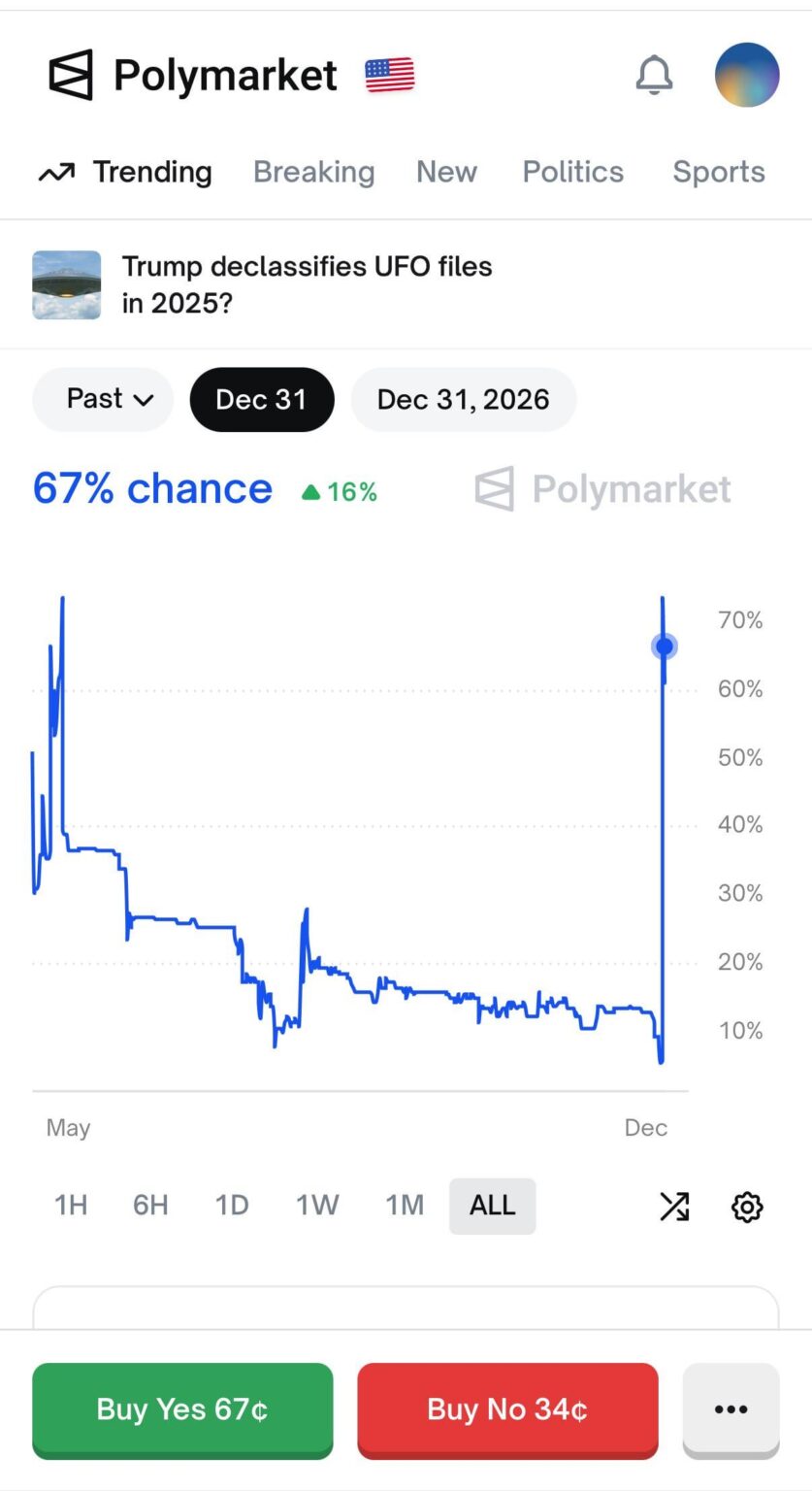812x1491 pixels.
Task: Click Buy No 34¢ button
Action: 507,1409
